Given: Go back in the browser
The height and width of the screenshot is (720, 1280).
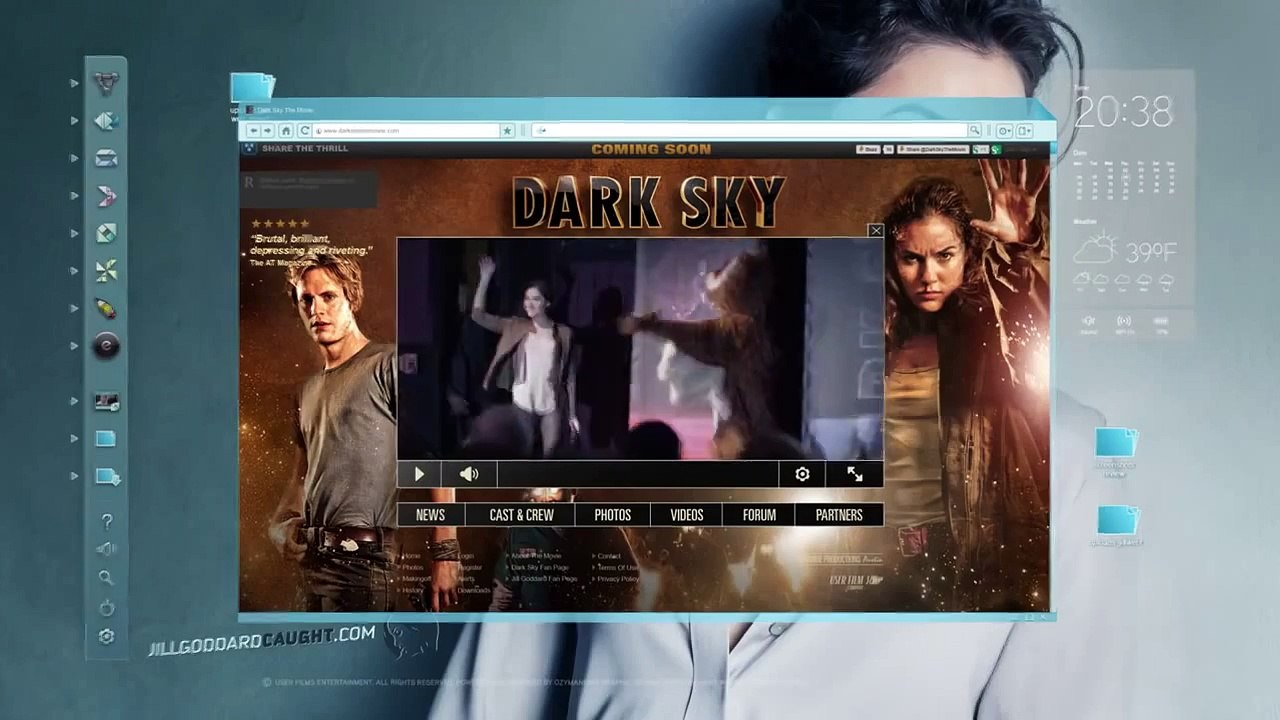Looking at the screenshot, I should [x=254, y=130].
